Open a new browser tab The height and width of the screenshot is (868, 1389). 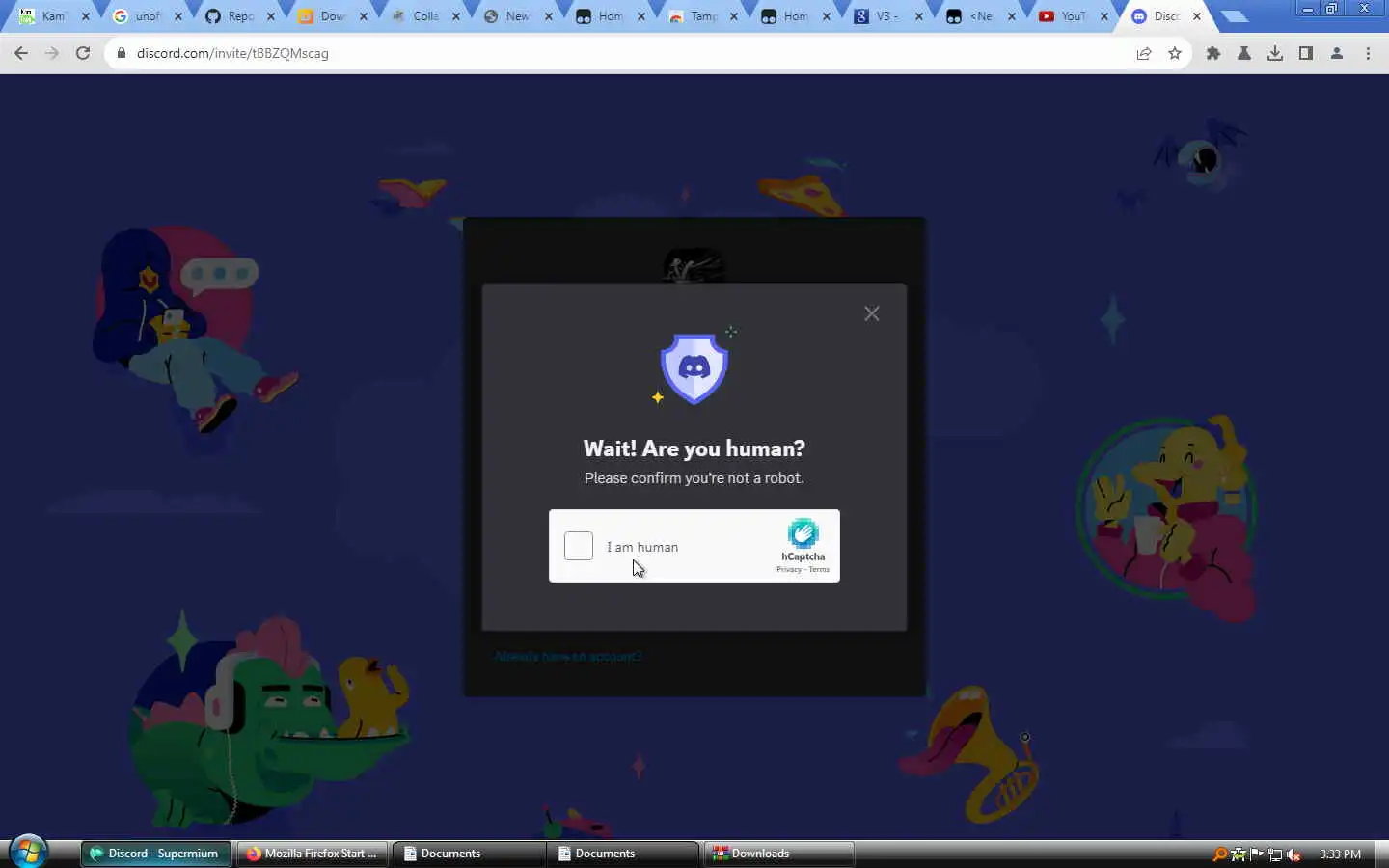(x=1234, y=16)
